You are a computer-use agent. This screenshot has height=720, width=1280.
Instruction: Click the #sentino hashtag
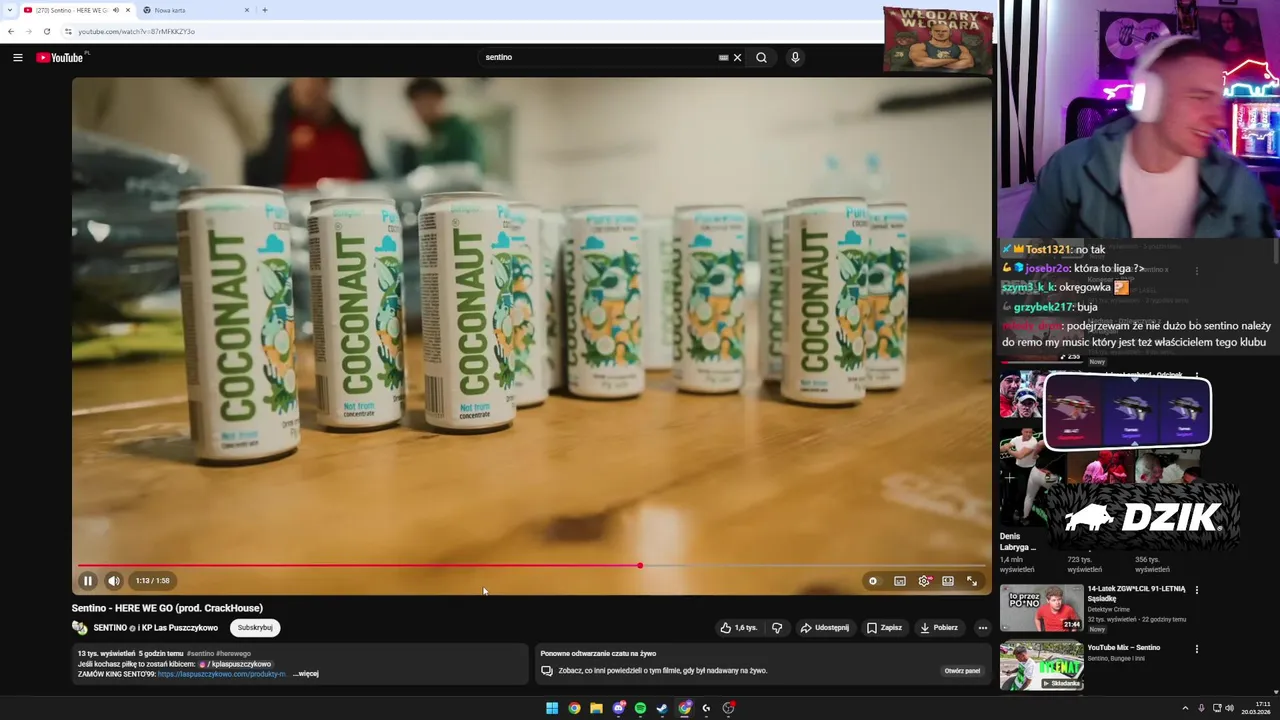(201, 653)
